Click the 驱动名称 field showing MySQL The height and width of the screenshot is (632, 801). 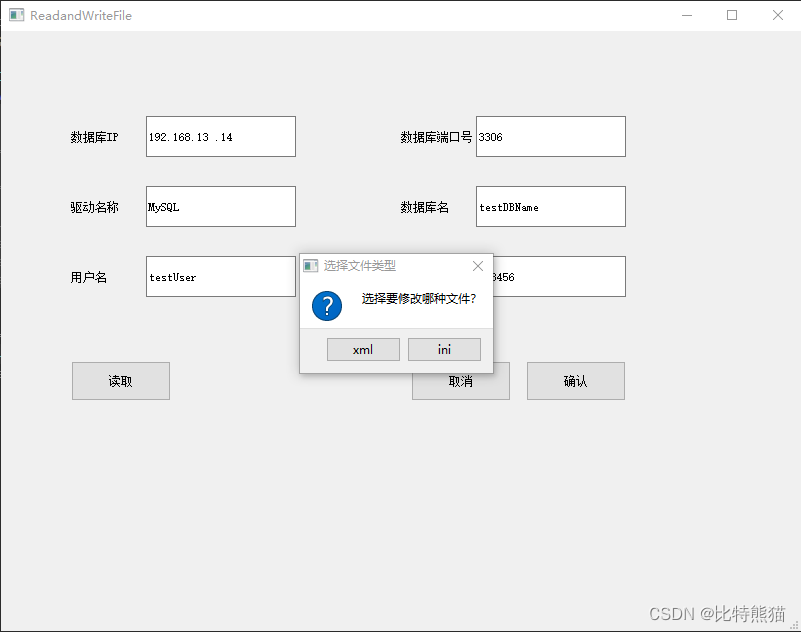(x=220, y=206)
